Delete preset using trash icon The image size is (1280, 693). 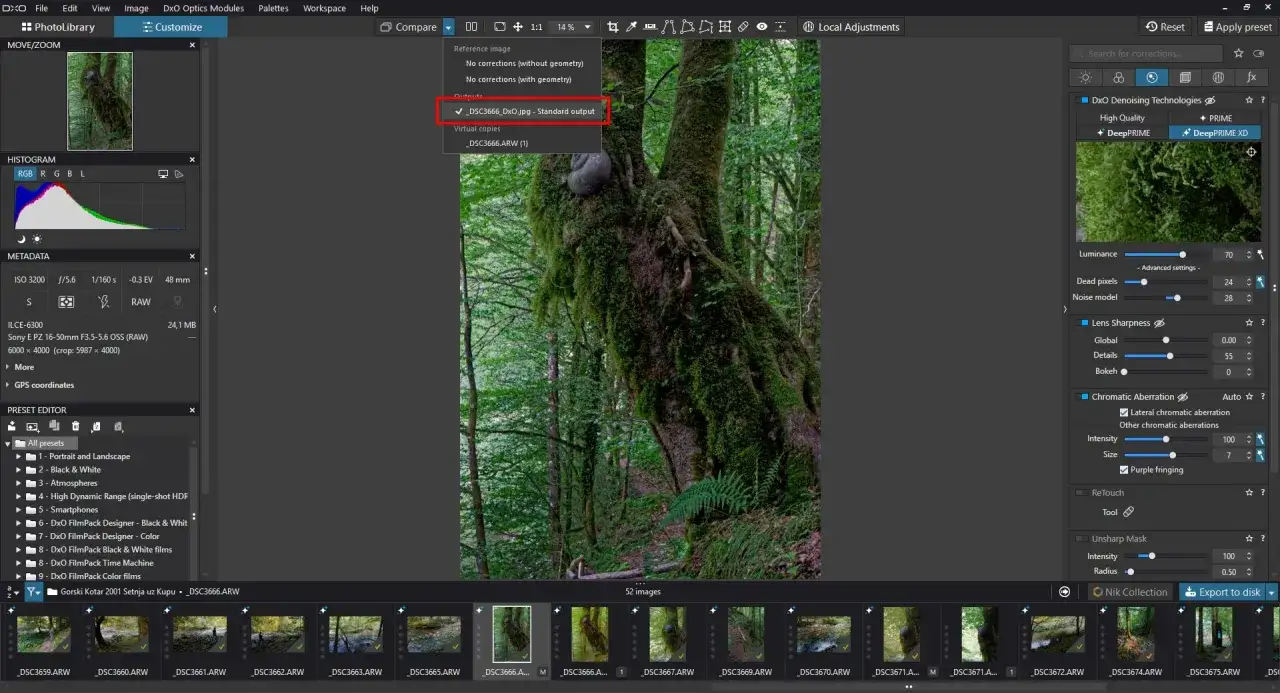(75, 427)
